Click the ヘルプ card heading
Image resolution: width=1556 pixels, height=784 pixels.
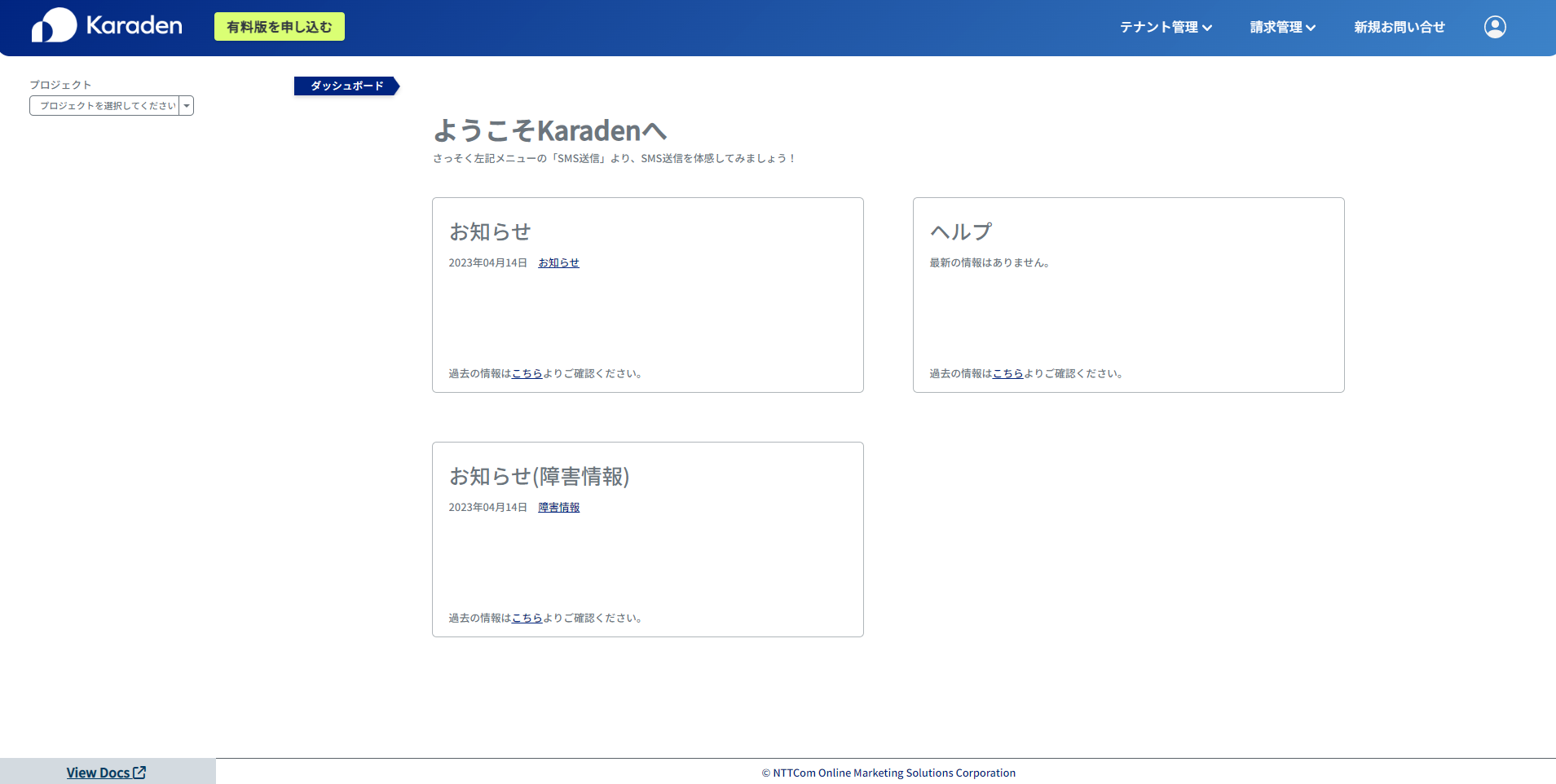click(961, 231)
